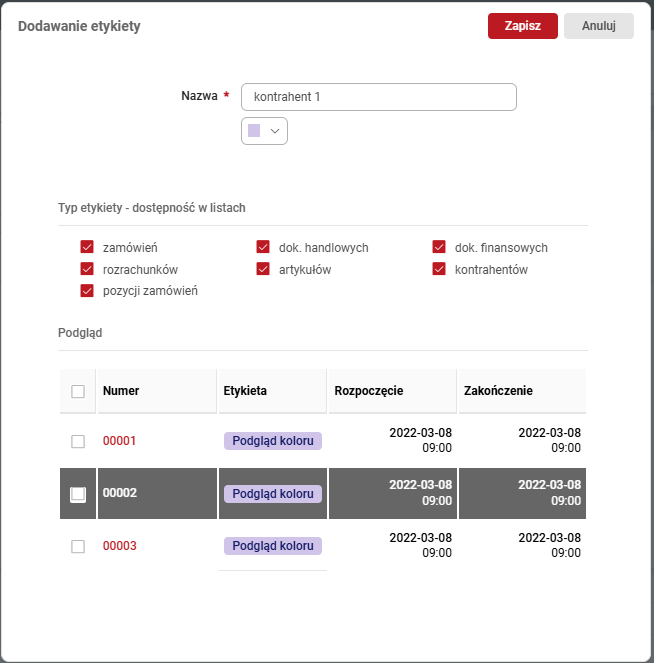
Task: Click the Podgląd koloru label in row 00001
Action: point(272,441)
